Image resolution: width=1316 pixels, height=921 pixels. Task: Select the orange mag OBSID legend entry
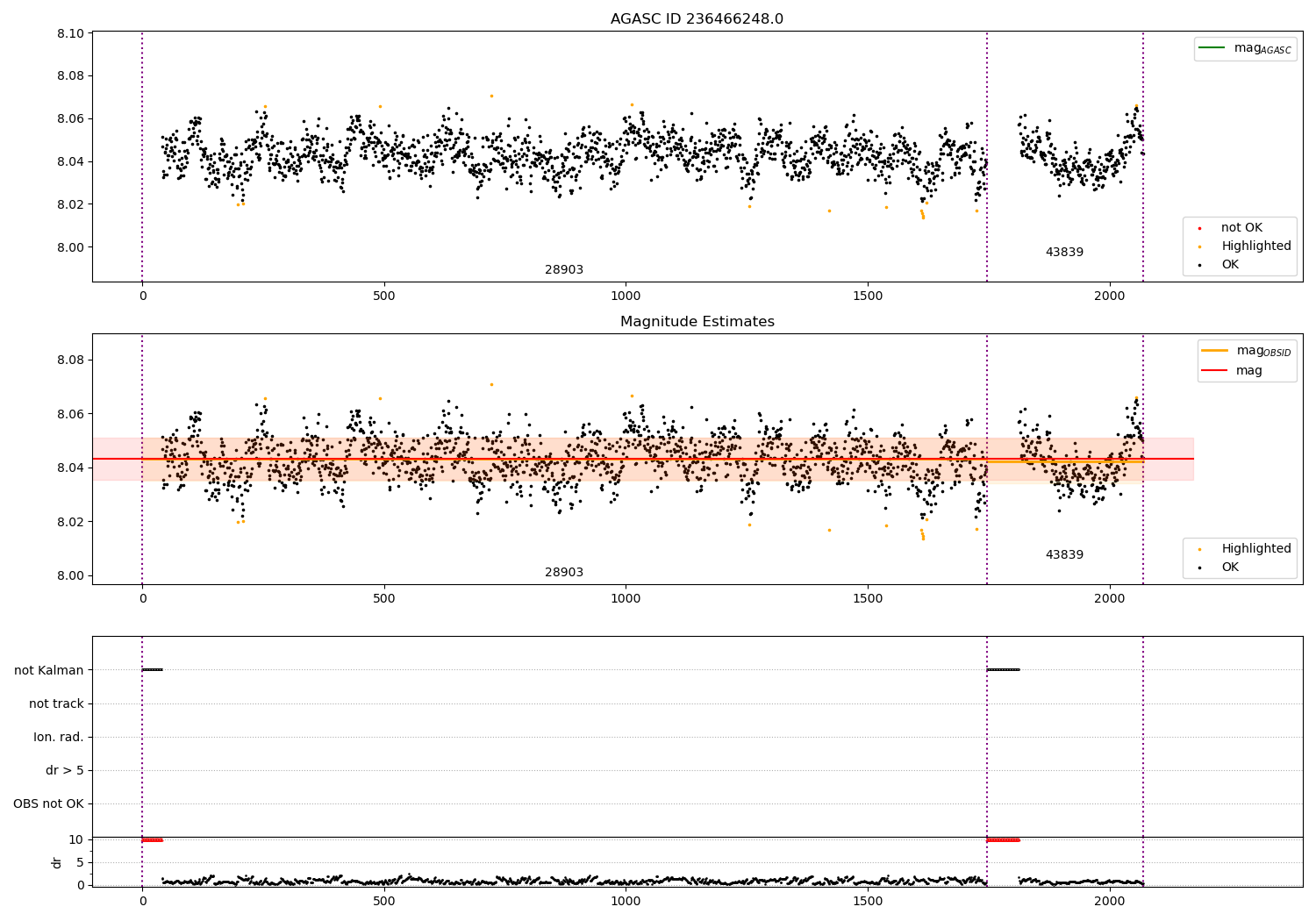tap(1246, 351)
